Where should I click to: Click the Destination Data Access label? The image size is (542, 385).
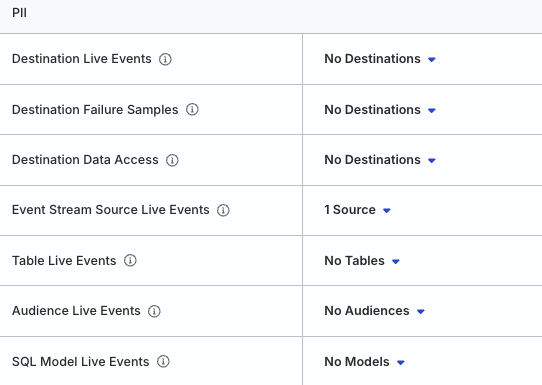point(85,160)
